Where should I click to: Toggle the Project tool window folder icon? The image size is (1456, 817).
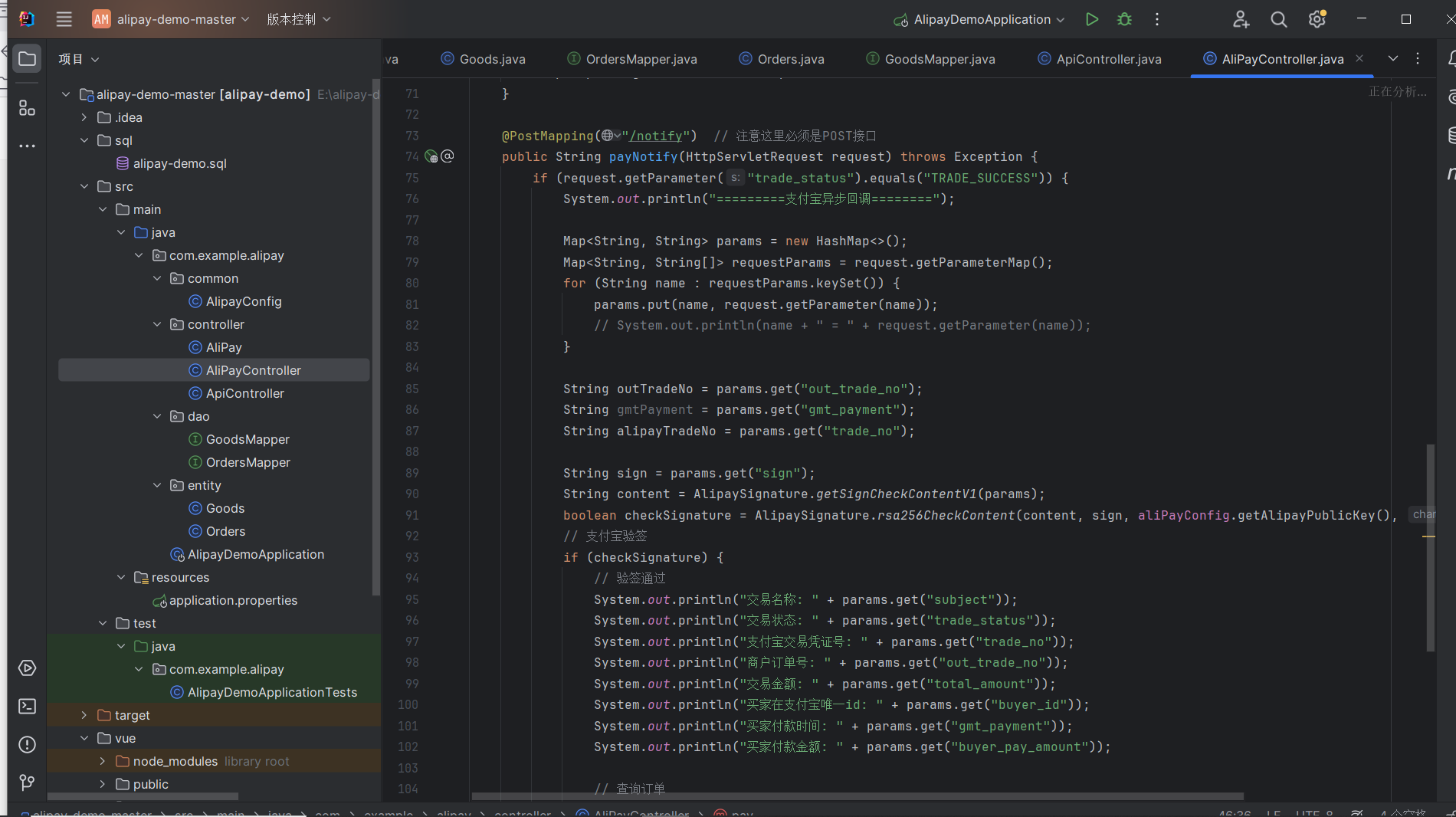[x=27, y=59]
